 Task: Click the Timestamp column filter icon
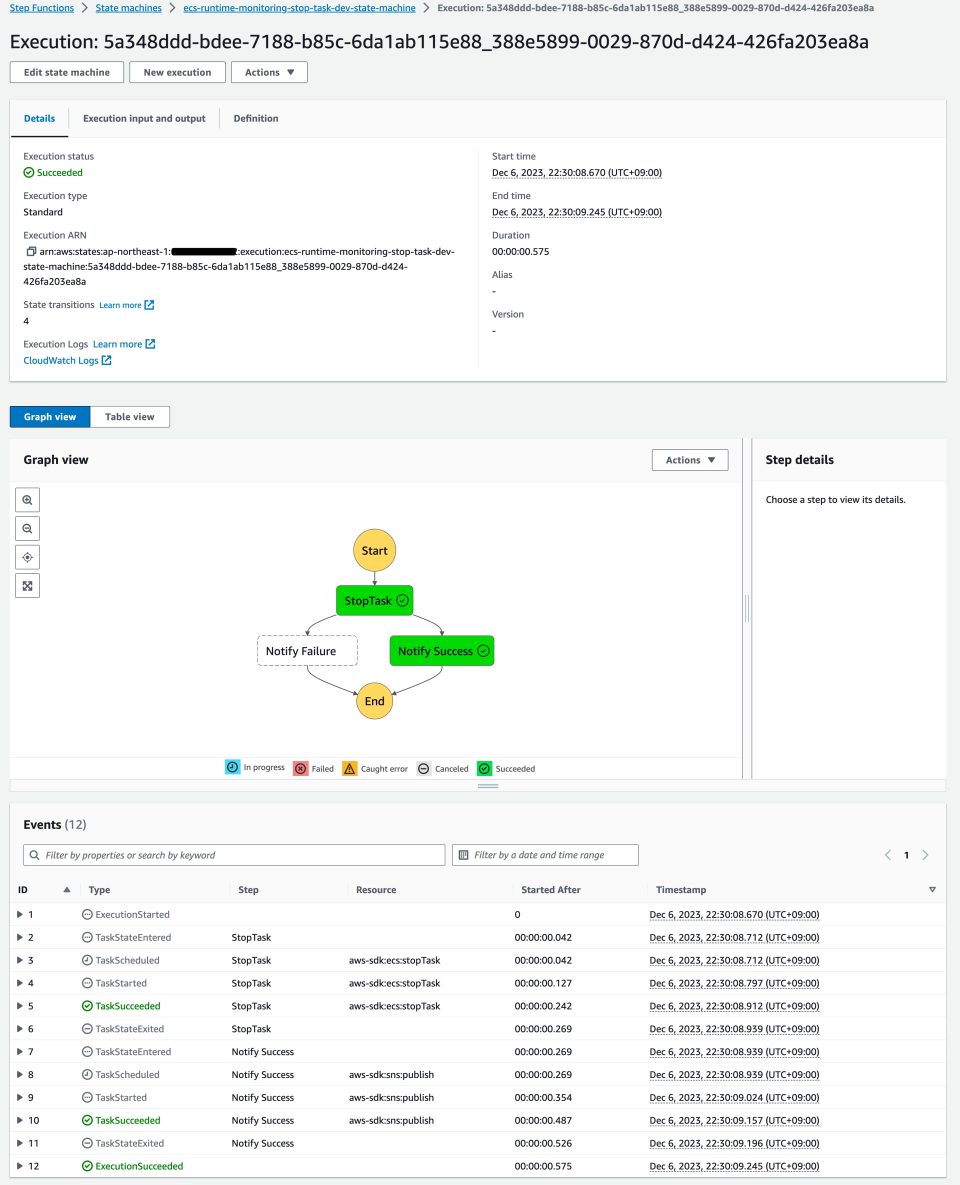pyautogui.click(x=932, y=889)
